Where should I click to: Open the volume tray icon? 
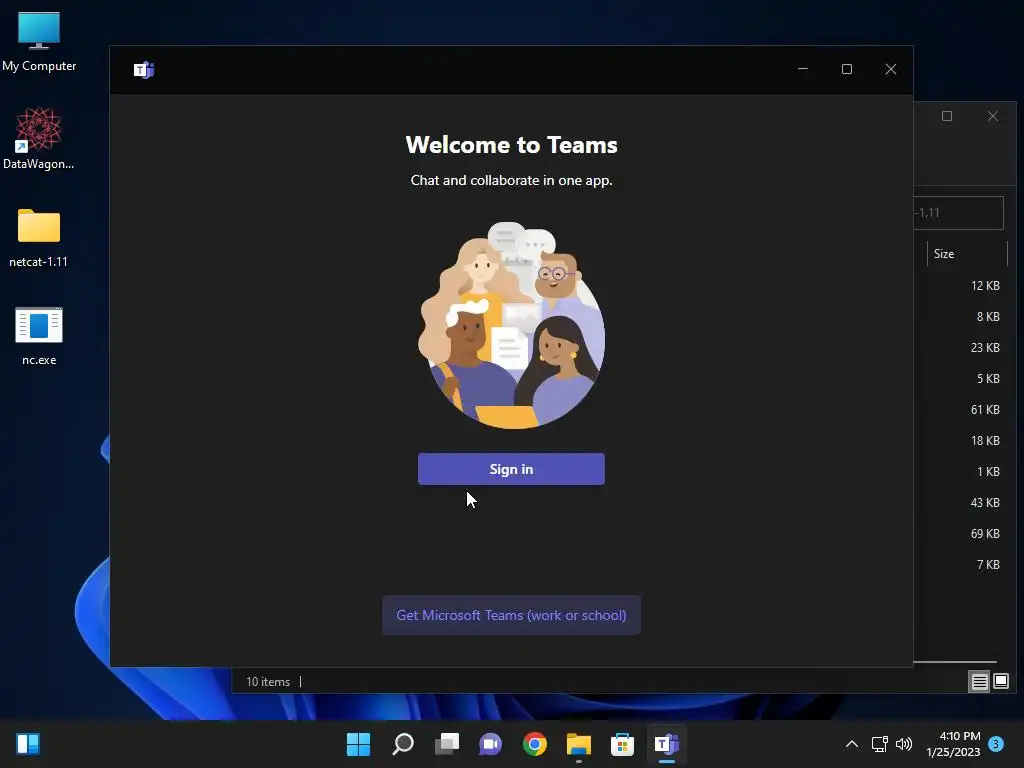(x=904, y=744)
